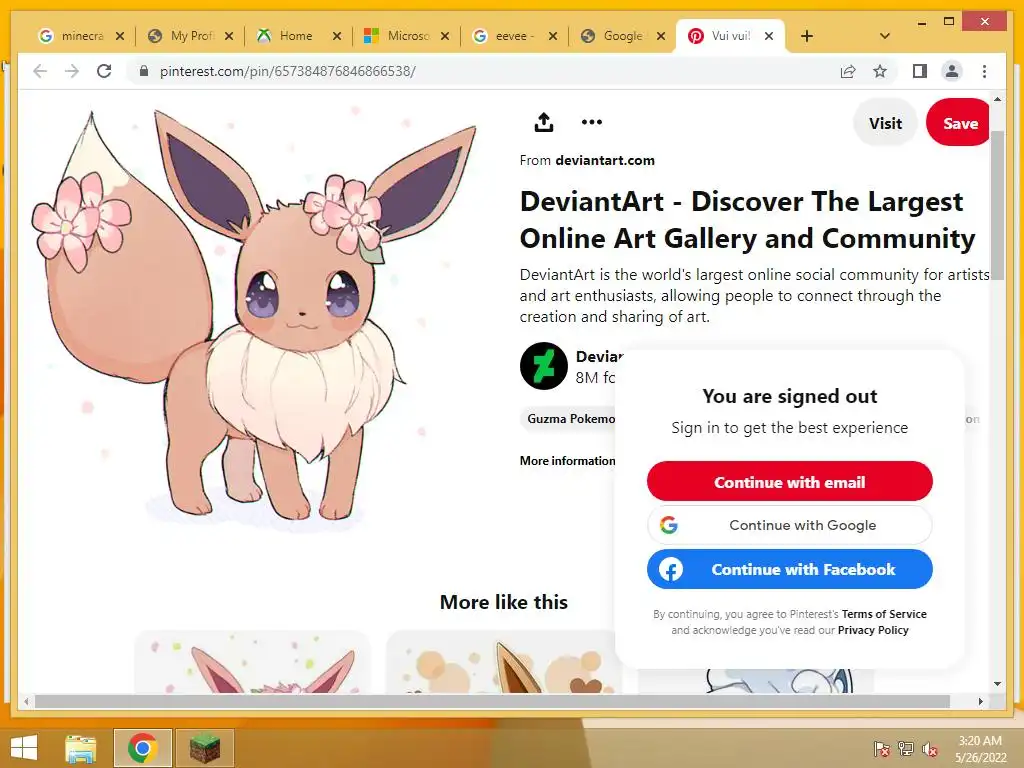Click the padlock site info icon
The width and height of the screenshot is (1024, 768).
[144, 71]
